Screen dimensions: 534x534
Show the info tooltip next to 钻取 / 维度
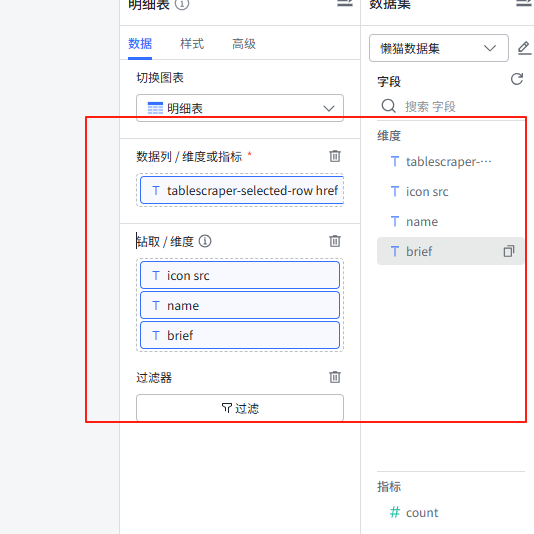click(x=205, y=241)
